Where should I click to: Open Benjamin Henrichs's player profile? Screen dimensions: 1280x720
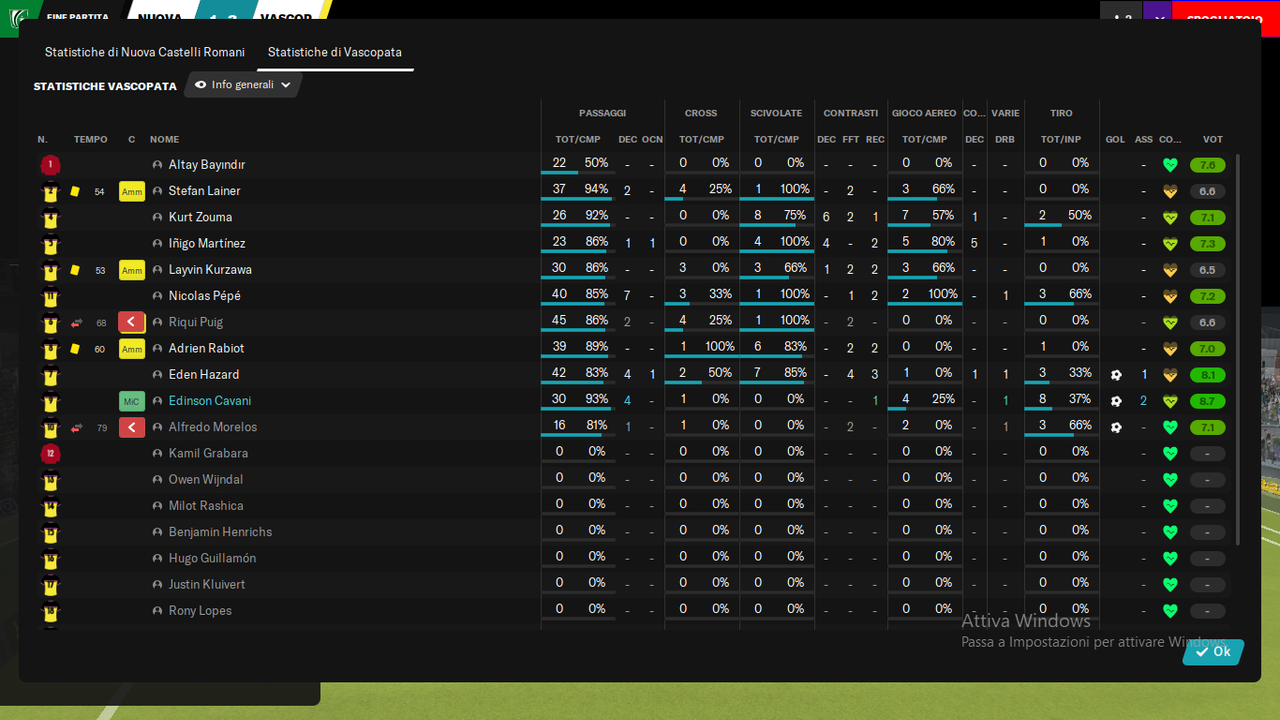click(220, 532)
